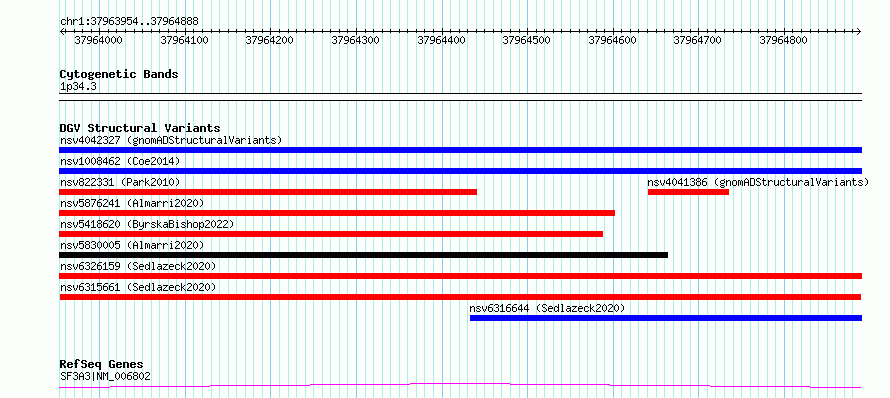
Task: Click the chr1:37963954..37964888 coordinate label
Action: point(129,22)
